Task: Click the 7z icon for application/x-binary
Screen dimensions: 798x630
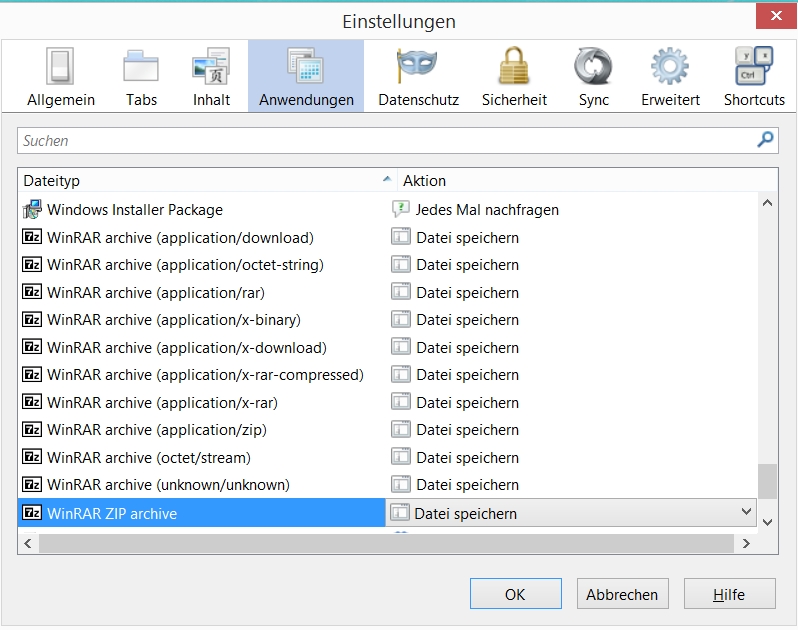Action: (x=32, y=319)
